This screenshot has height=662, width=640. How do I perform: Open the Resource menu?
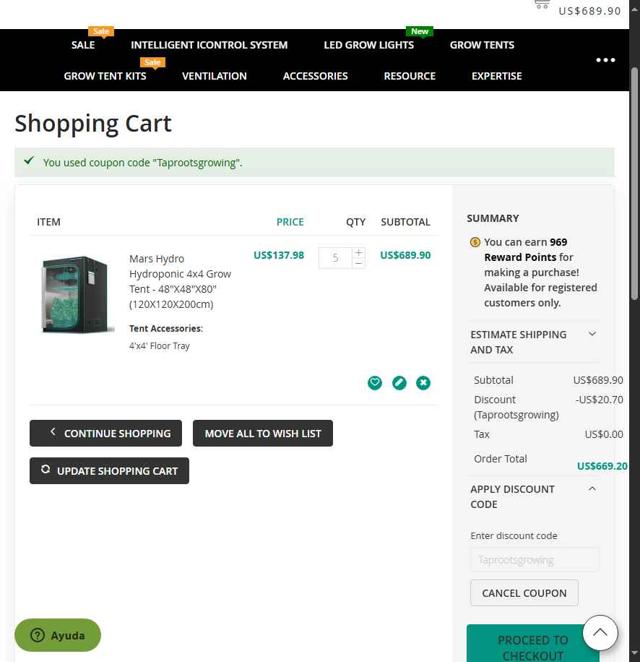coord(409,76)
